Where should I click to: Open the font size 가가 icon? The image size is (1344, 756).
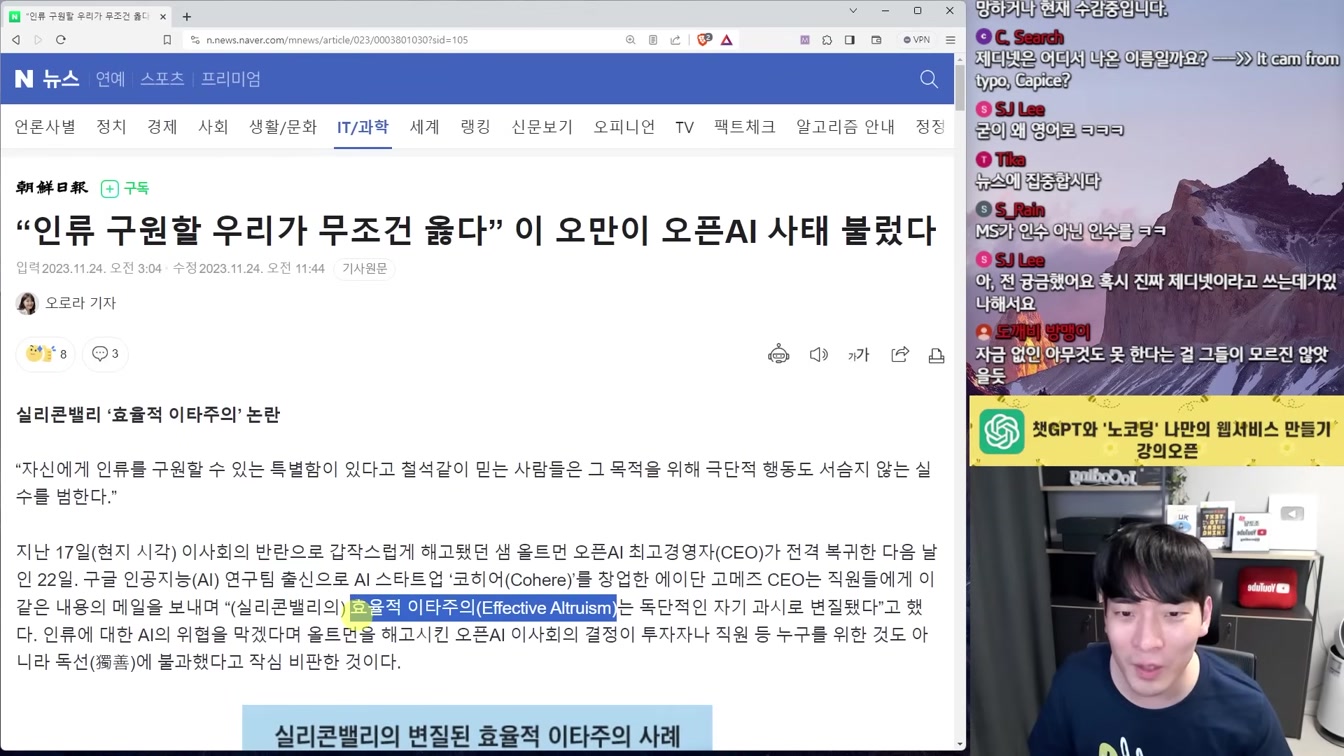(x=859, y=355)
